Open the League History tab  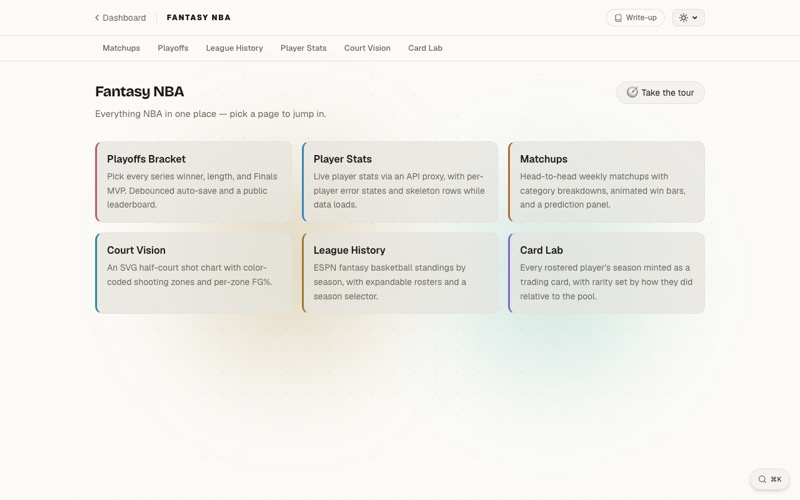click(235, 48)
